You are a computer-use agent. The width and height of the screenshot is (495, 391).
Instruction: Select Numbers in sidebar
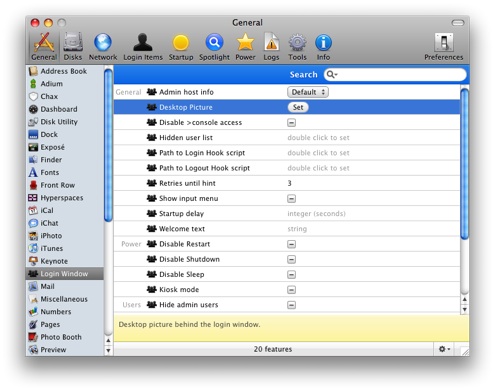tap(64, 312)
